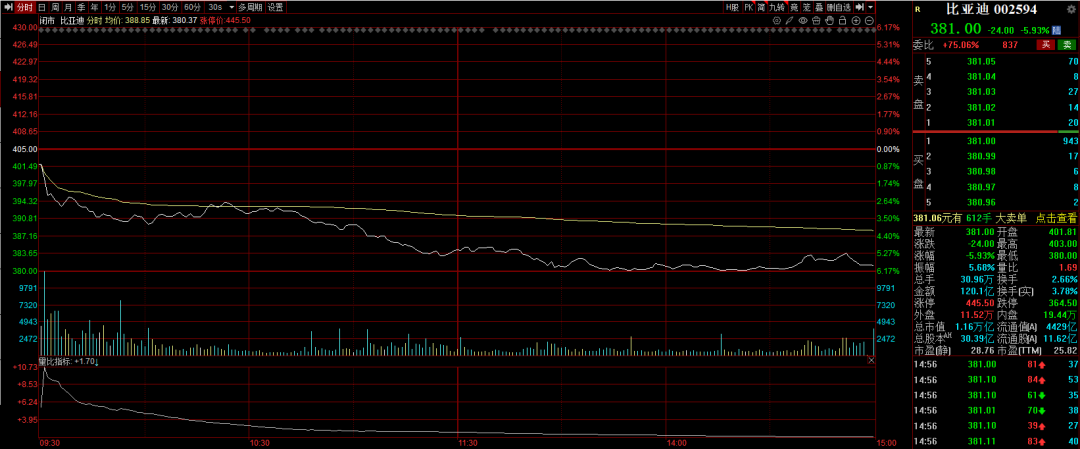This screenshot has width=1080, height=449.
Task: Click the 11:30 time axis marker
Action: pos(468,443)
